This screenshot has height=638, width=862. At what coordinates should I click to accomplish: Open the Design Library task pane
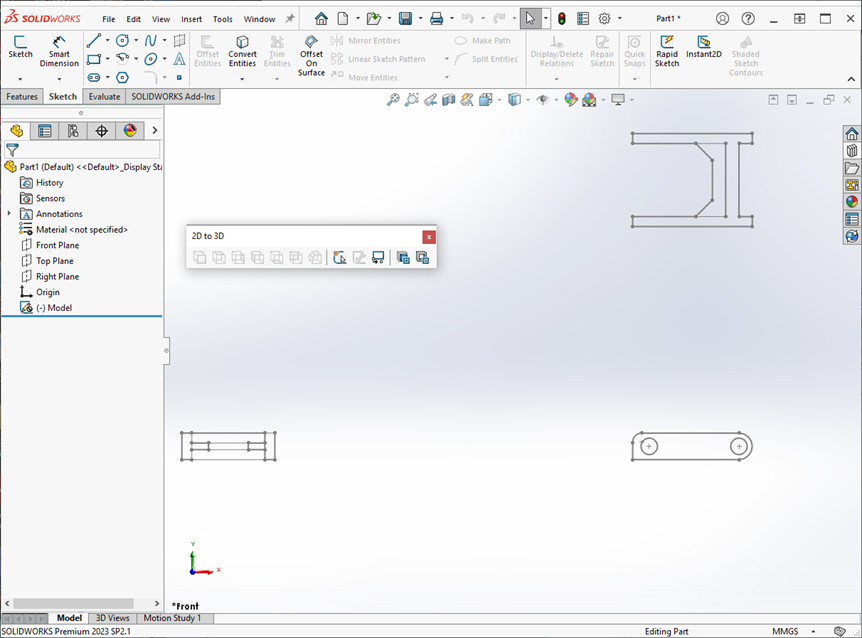pyautogui.click(x=849, y=150)
